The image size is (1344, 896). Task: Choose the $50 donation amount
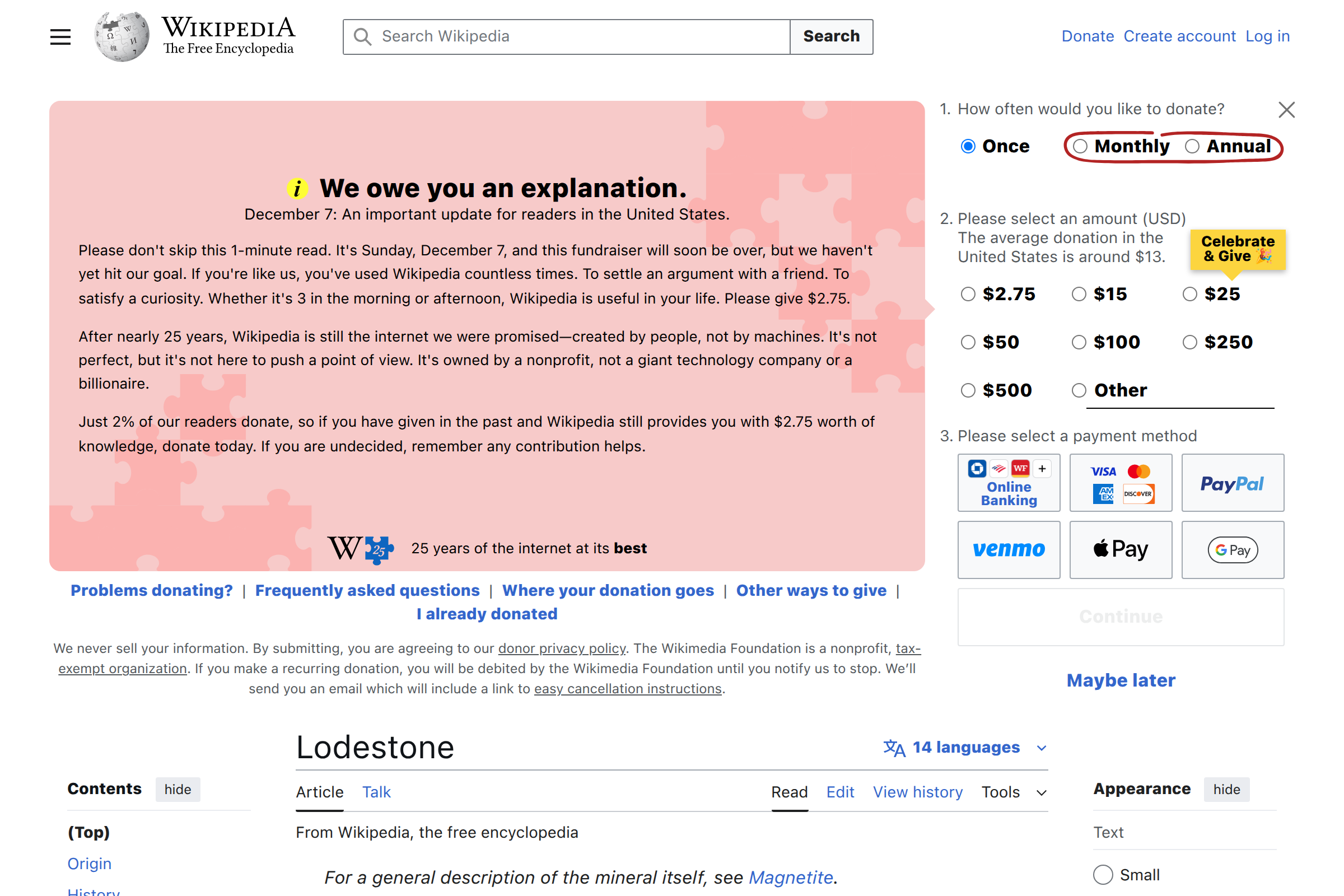pos(968,342)
